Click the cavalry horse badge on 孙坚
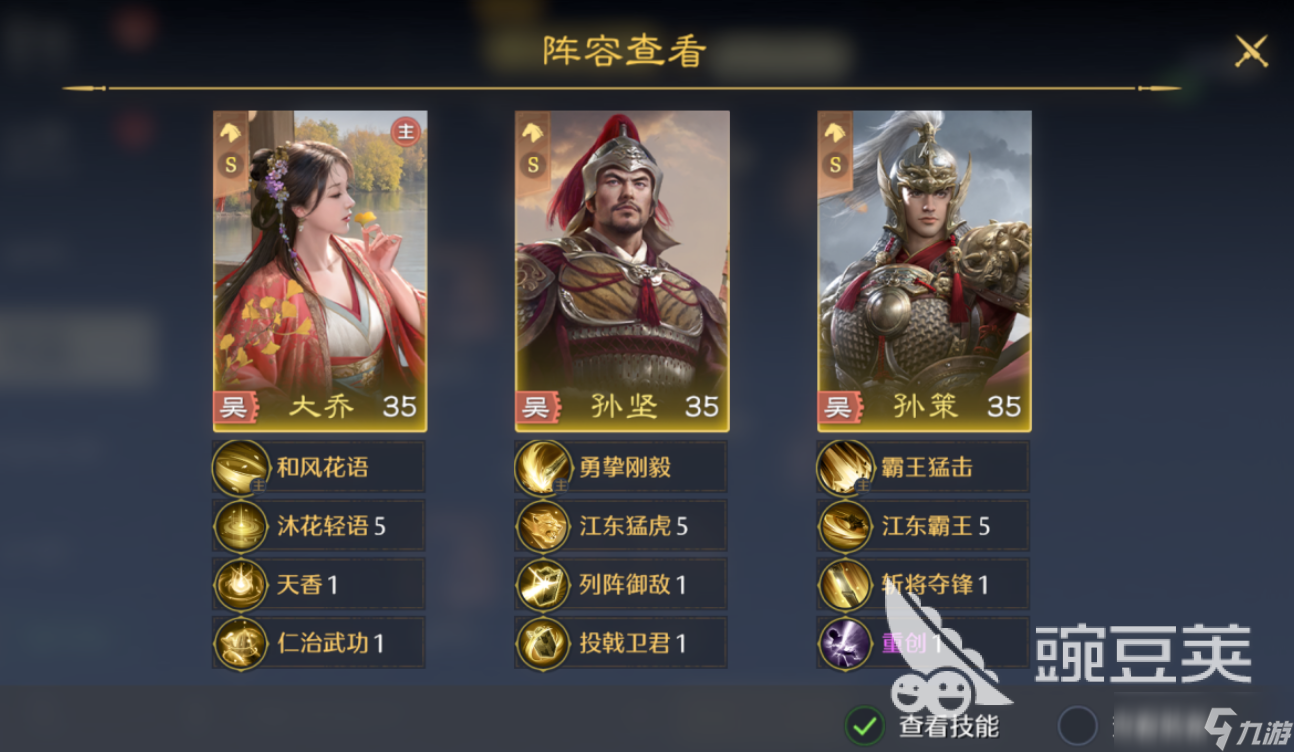Image resolution: width=1294 pixels, height=752 pixels. (533, 131)
